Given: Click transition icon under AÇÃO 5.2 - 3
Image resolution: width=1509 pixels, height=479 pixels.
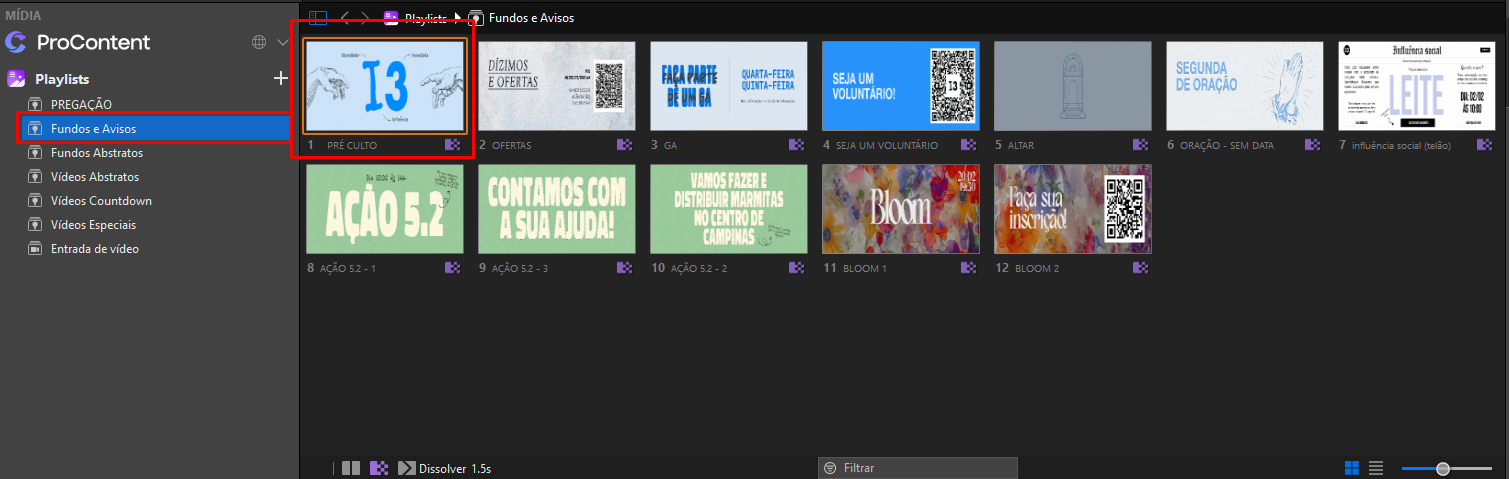Looking at the screenshot, I should pyautogui.click(x=625, y=268).
